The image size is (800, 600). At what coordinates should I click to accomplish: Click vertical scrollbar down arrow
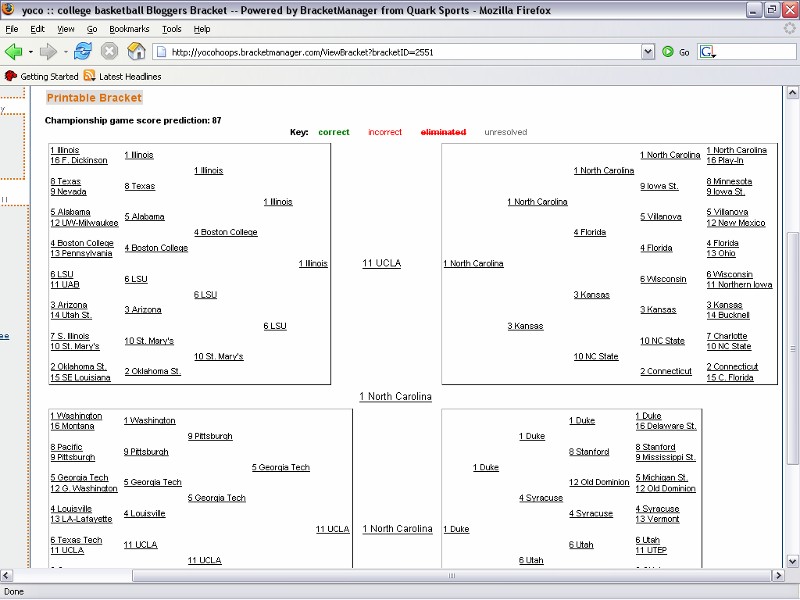click(792, 561)
